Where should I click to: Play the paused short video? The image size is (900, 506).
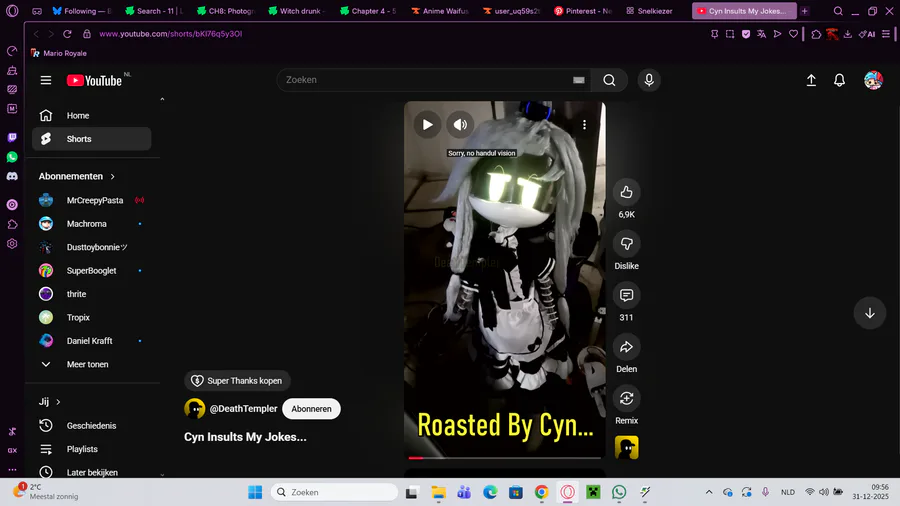point(428,124)
